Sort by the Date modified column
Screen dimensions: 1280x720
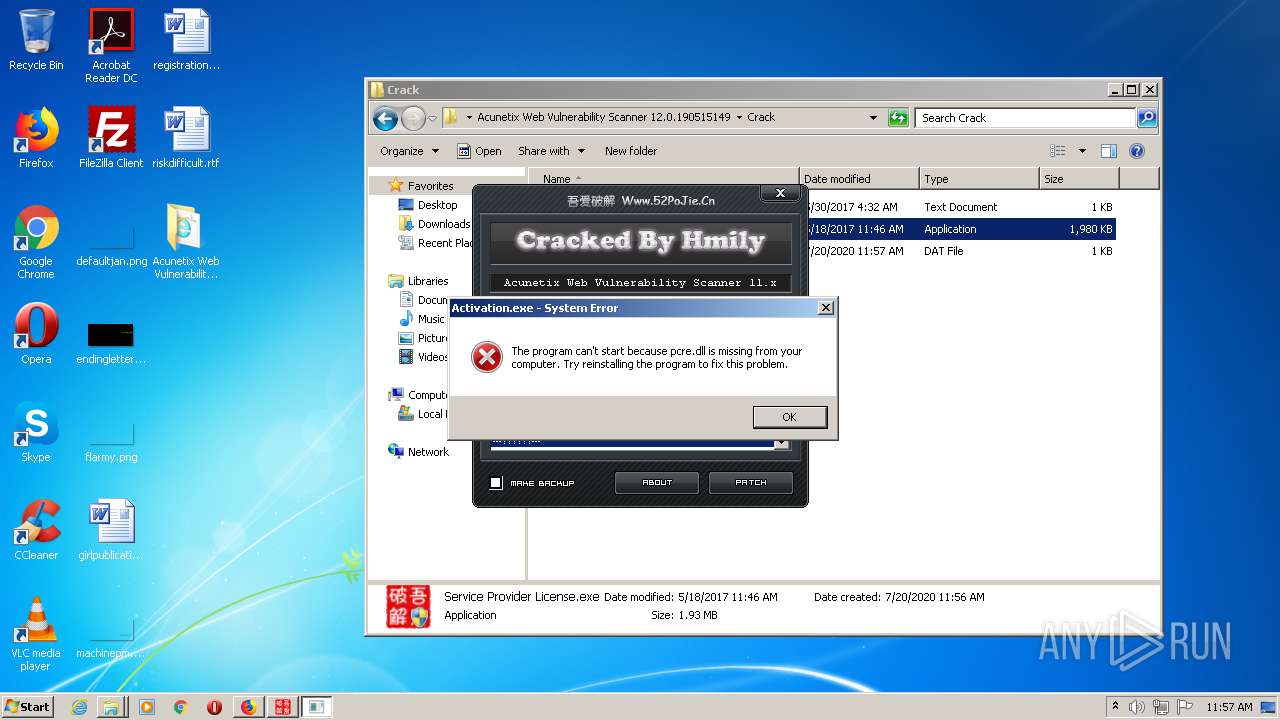click(859, 179)
